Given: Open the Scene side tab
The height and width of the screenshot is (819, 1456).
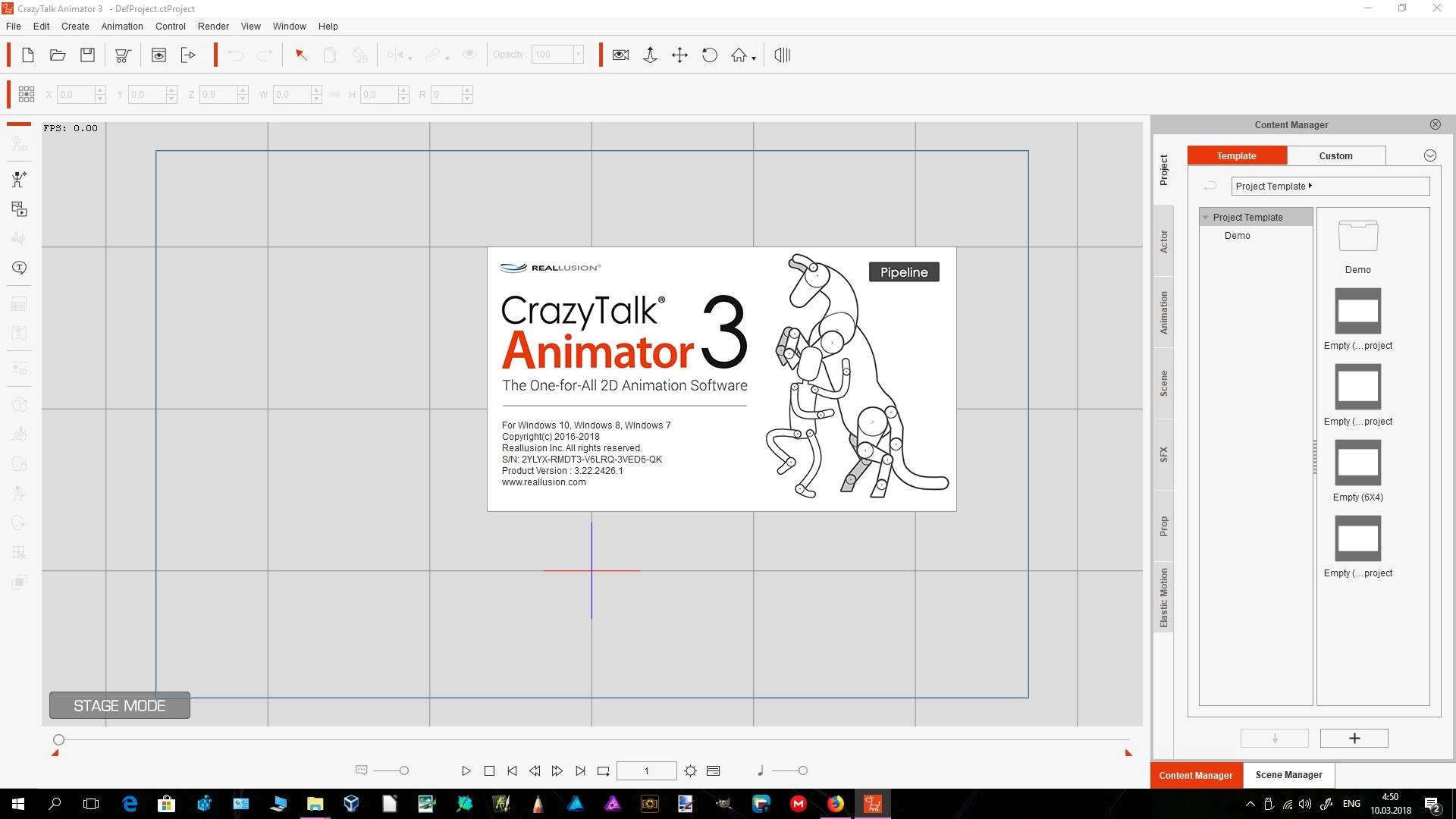Looking at the screenshot, I should tap(1163, 384).
